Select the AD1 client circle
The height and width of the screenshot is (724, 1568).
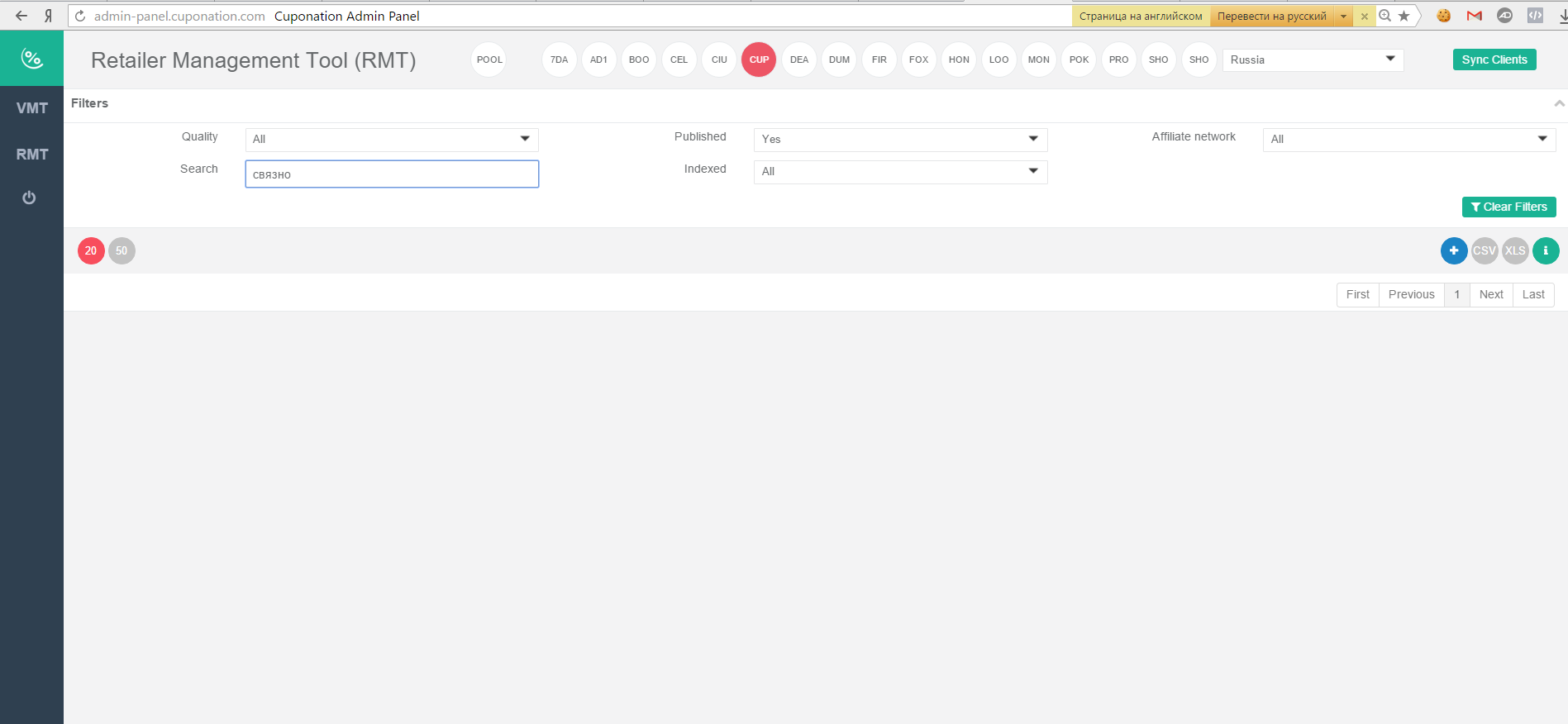pos(599,60)
